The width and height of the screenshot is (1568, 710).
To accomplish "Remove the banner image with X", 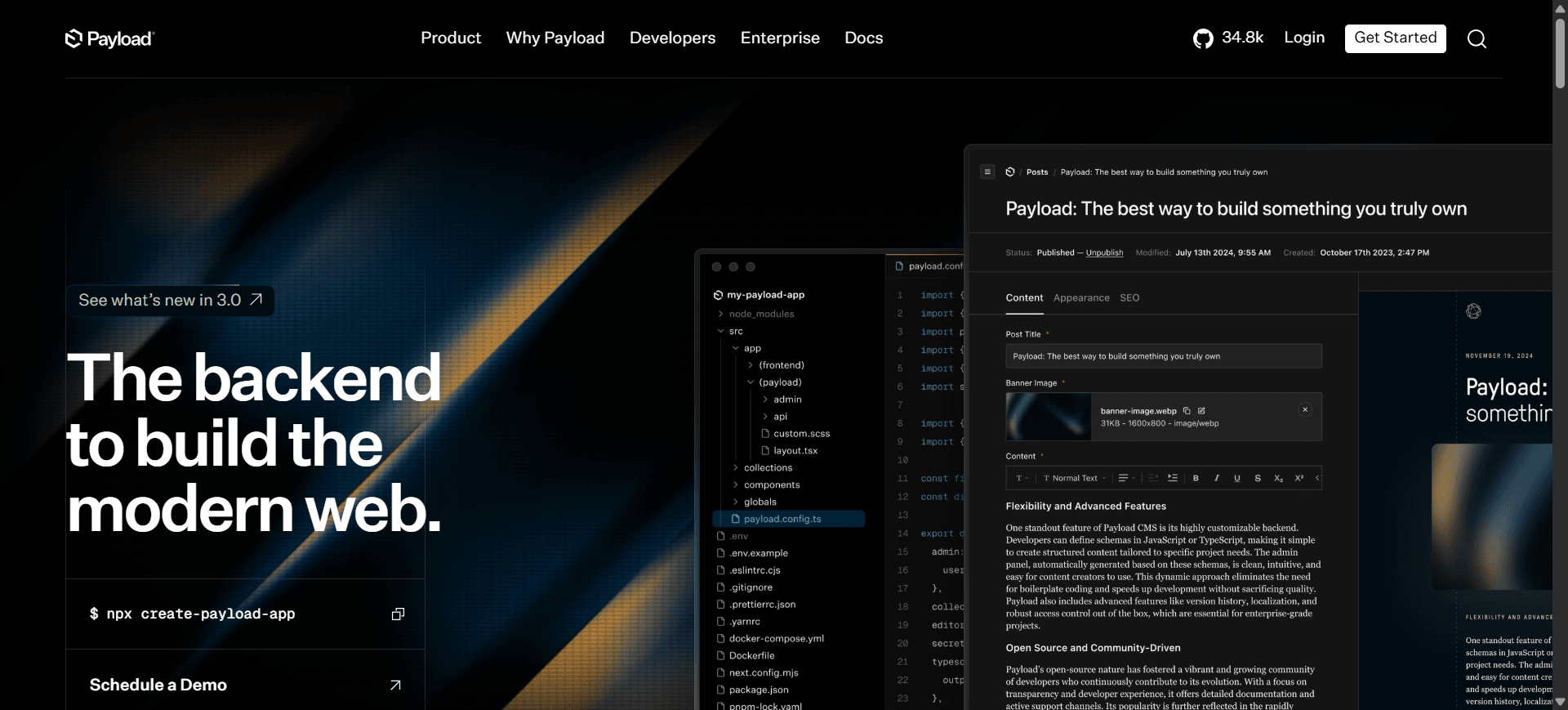I will [x=1305, y=409].
